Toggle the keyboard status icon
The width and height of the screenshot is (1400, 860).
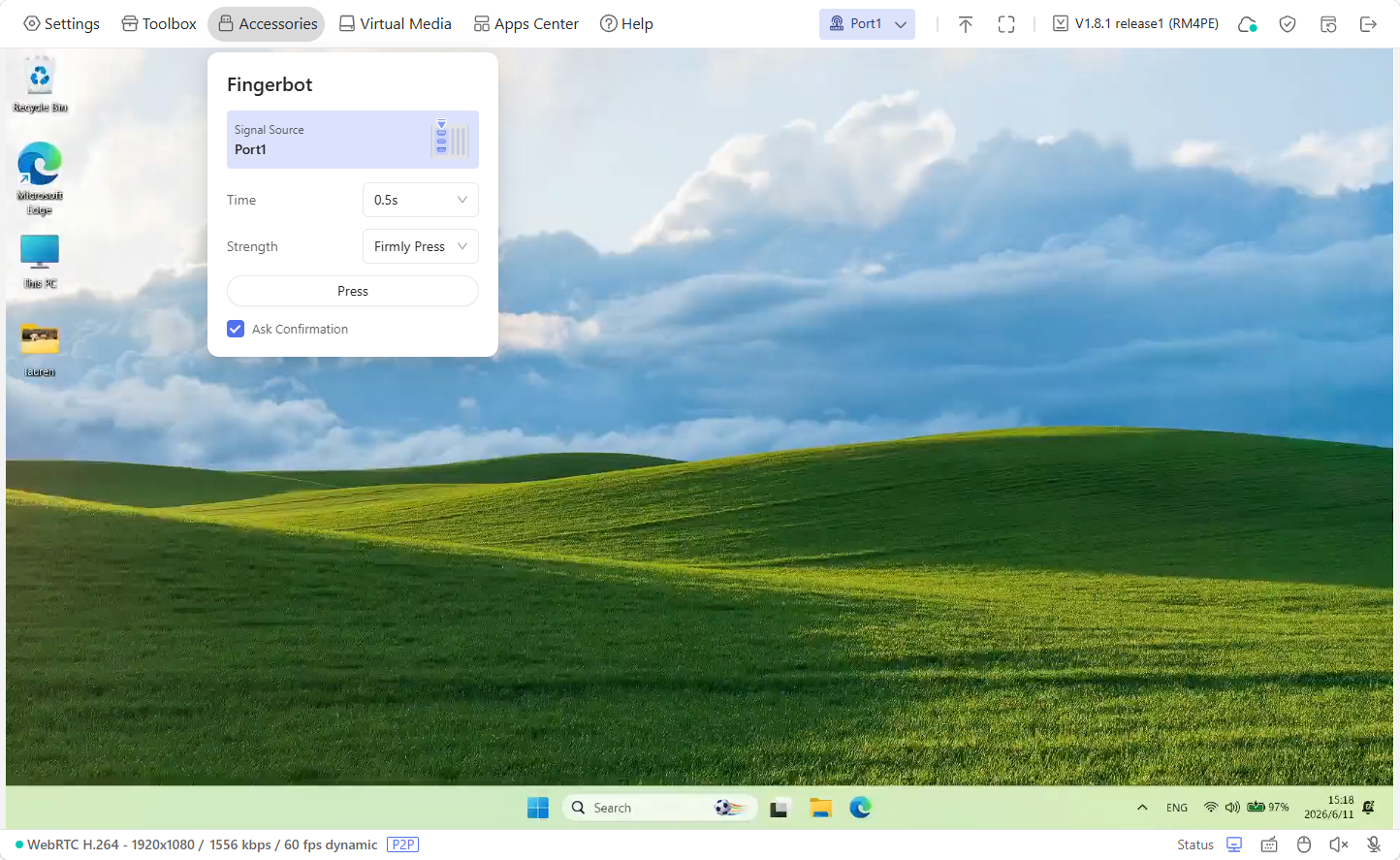1269,844
